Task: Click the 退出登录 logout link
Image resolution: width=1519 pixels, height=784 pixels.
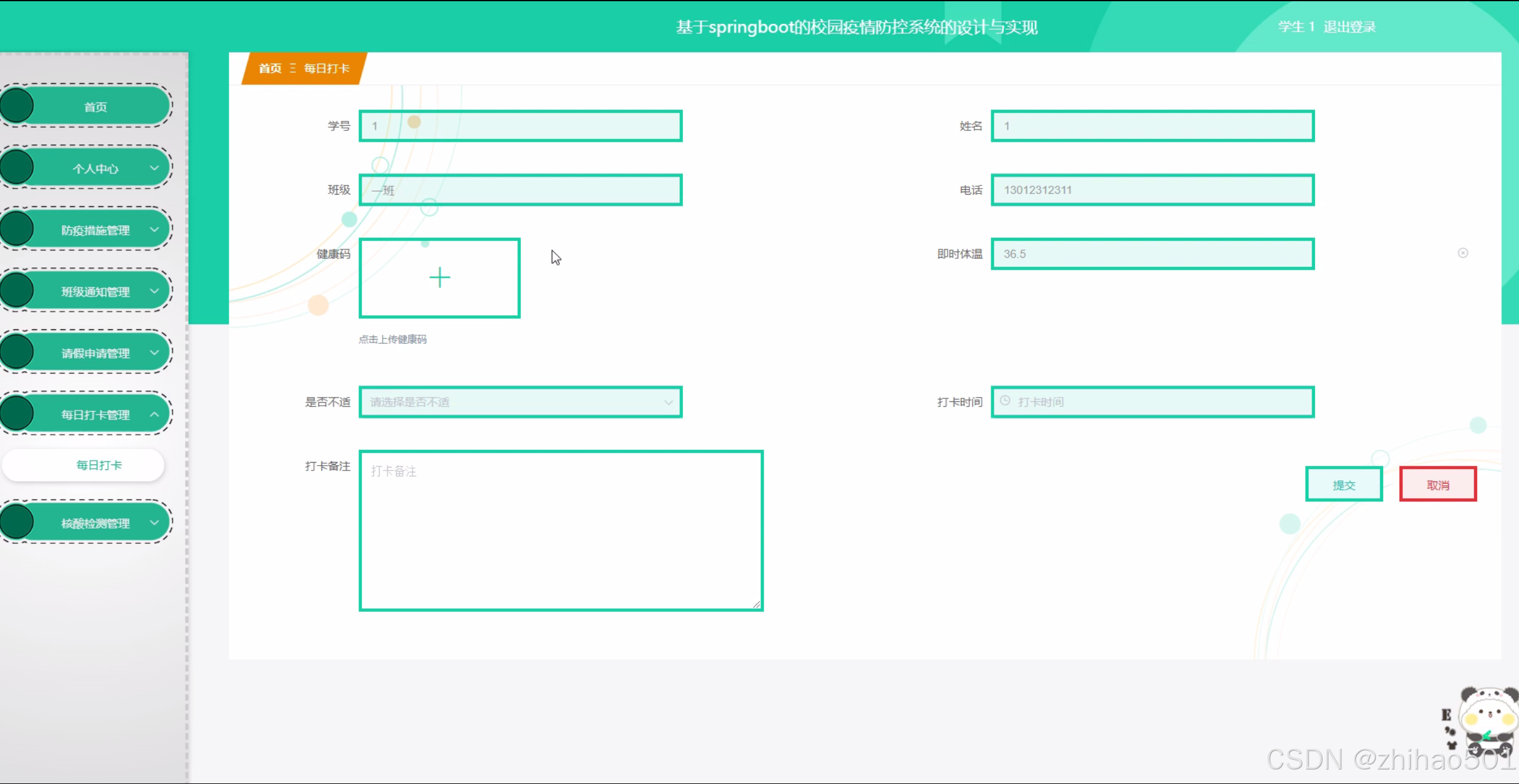Action: (x=1349, y=27)
